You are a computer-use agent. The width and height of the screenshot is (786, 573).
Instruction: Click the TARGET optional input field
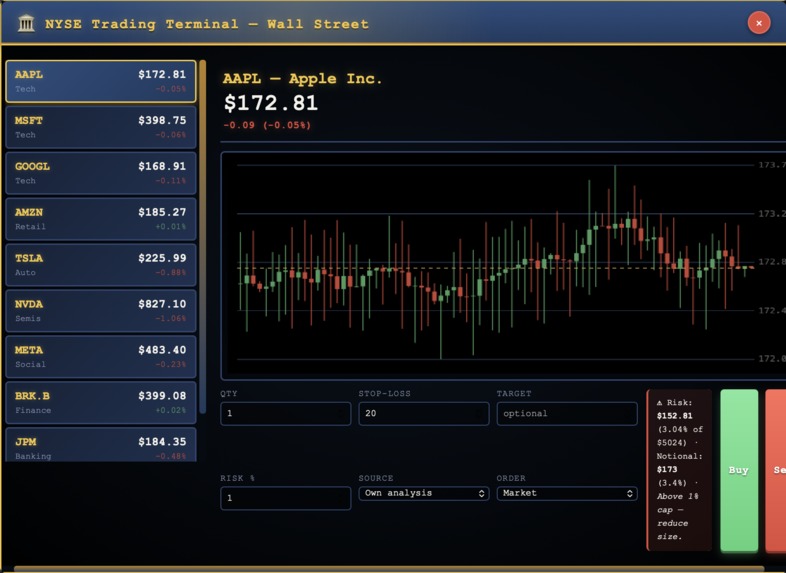tap(567, 414)
